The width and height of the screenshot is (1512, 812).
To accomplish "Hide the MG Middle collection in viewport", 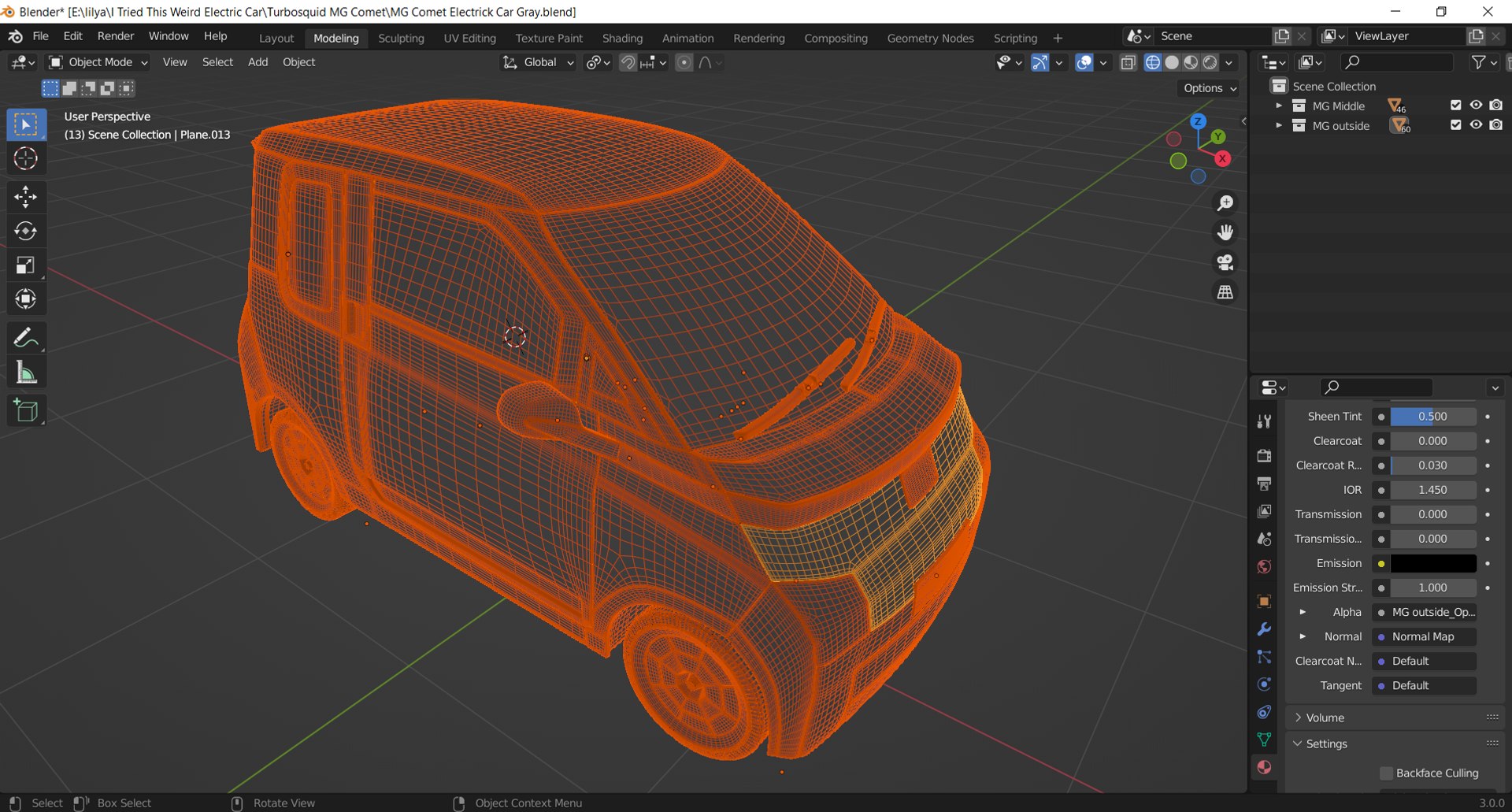I will point(1476,106).
